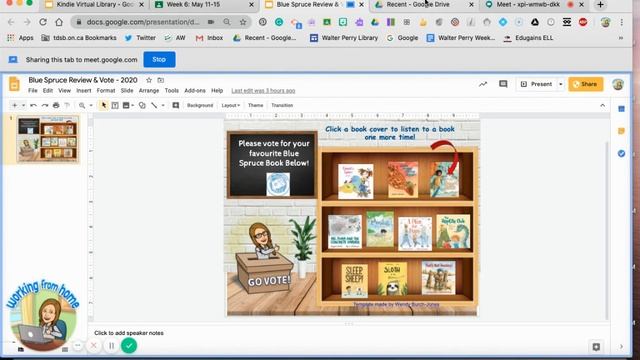This screenshot has width=640, height=360.
Task: Click the Insert image tool icon
Action: pos(126,105)
